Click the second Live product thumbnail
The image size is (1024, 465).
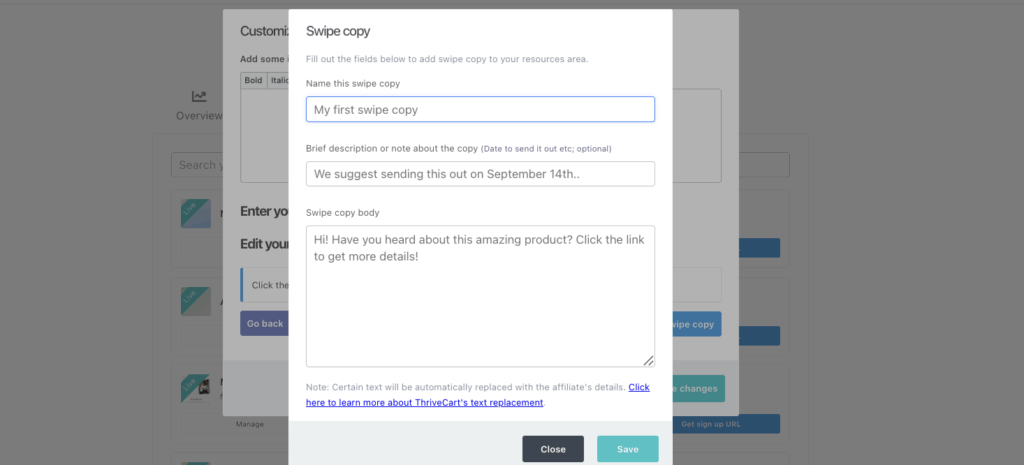(x=195, y=301)
